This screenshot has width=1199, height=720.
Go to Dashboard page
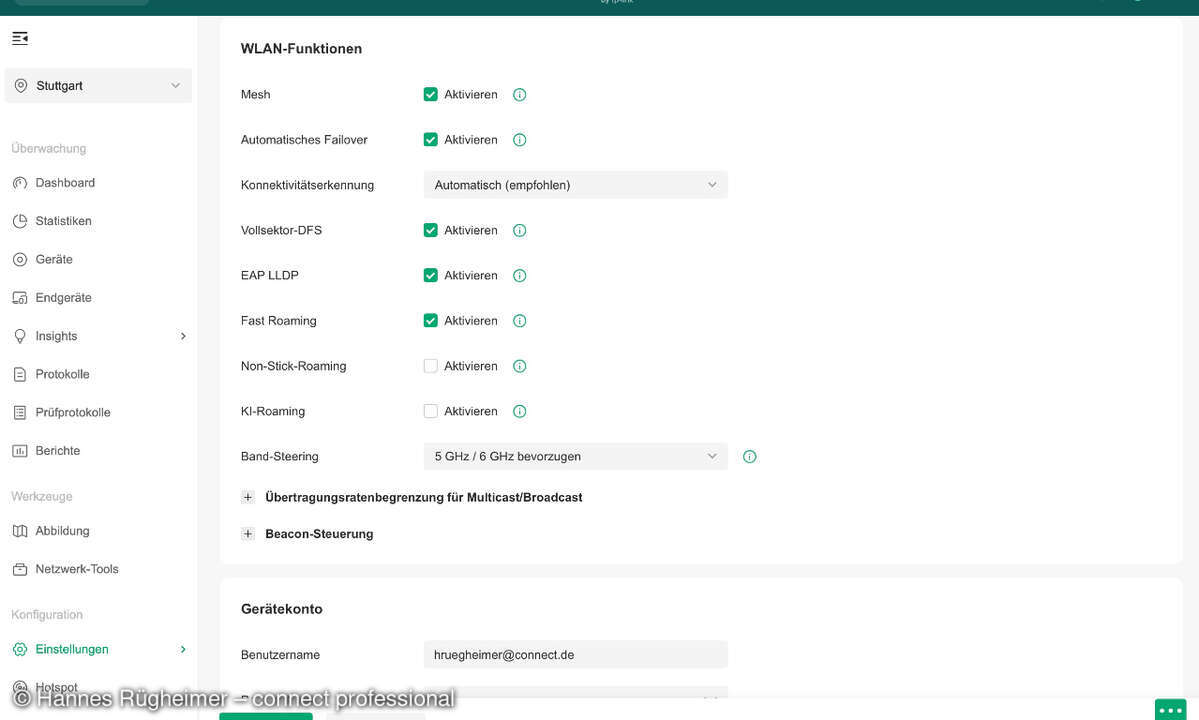(65, 183)
